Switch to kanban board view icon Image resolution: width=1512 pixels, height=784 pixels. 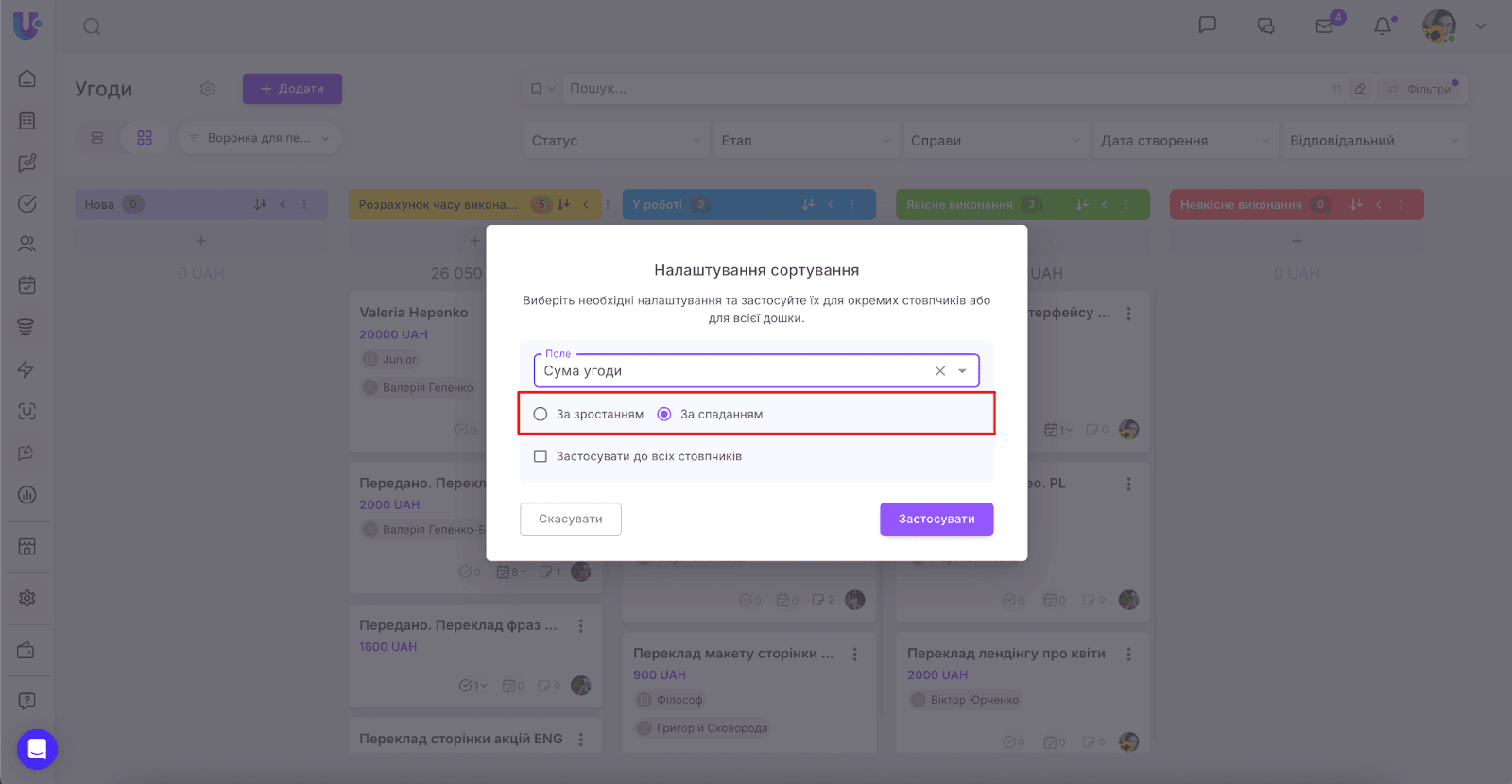click(145, 138)
